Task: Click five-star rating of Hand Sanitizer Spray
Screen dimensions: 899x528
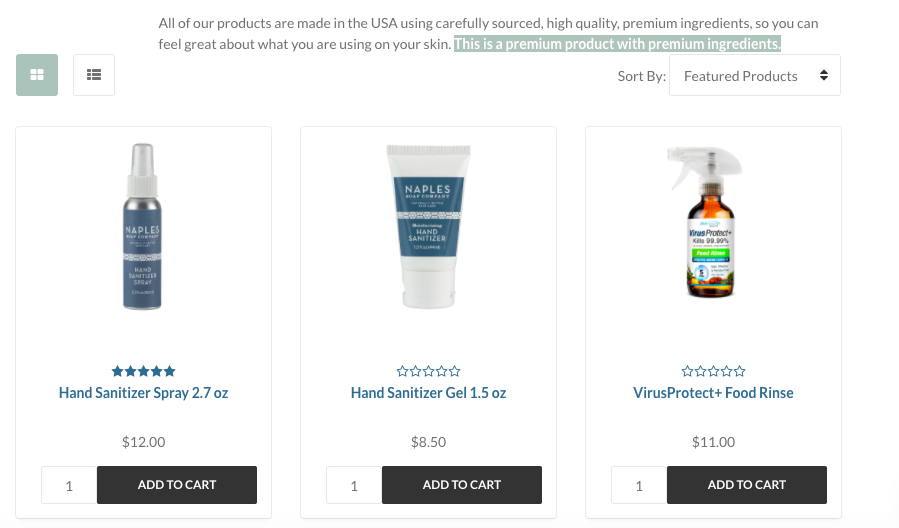Action: click(143, 371)
